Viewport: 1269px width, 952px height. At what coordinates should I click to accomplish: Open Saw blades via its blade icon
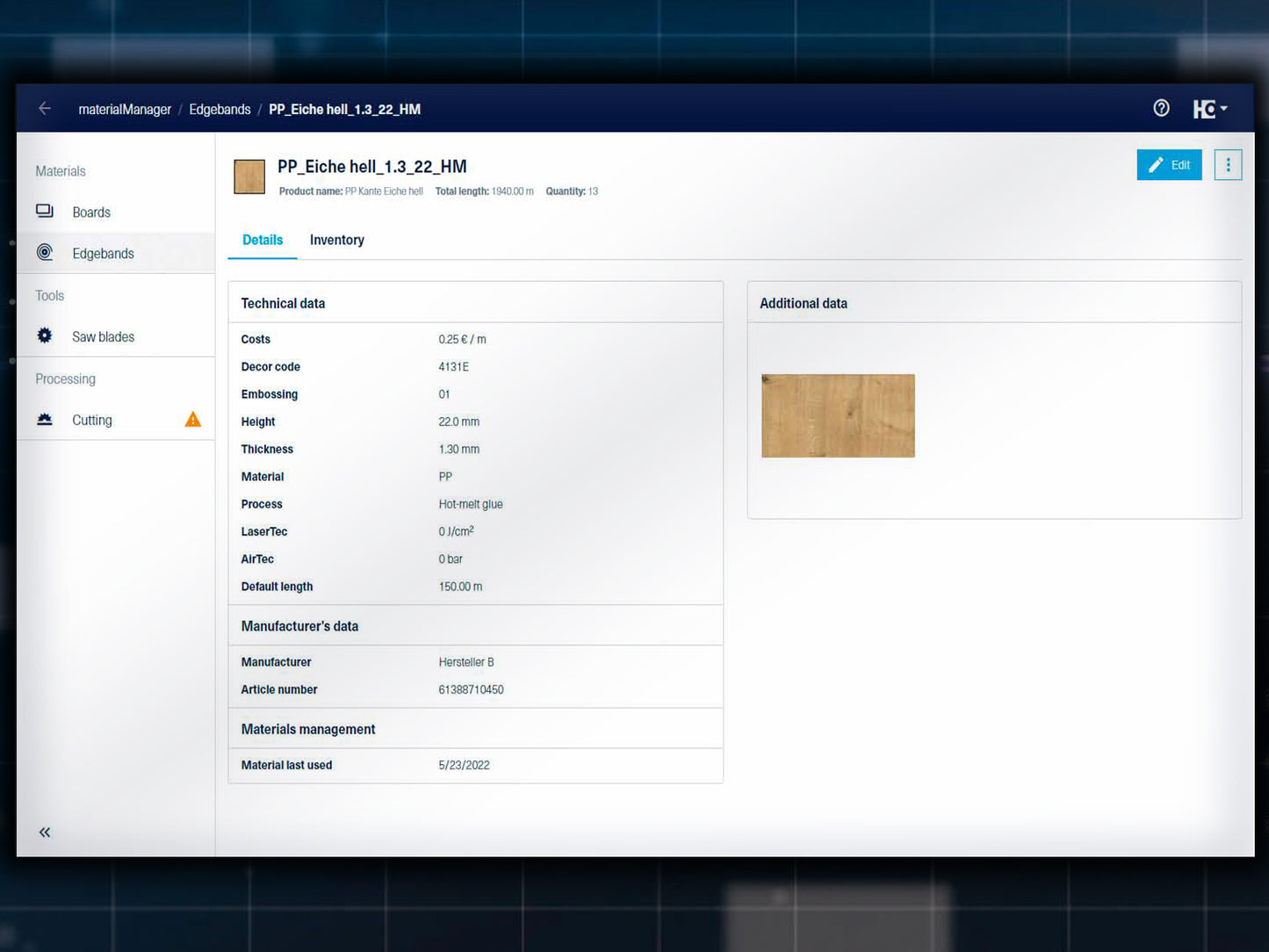(45, 336)
